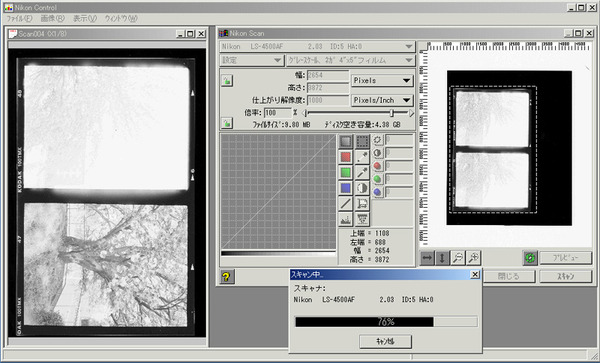Click the scale percentage slider handle
The height and width of the screenshot is (363, 600).
click(x=391, y=113)
